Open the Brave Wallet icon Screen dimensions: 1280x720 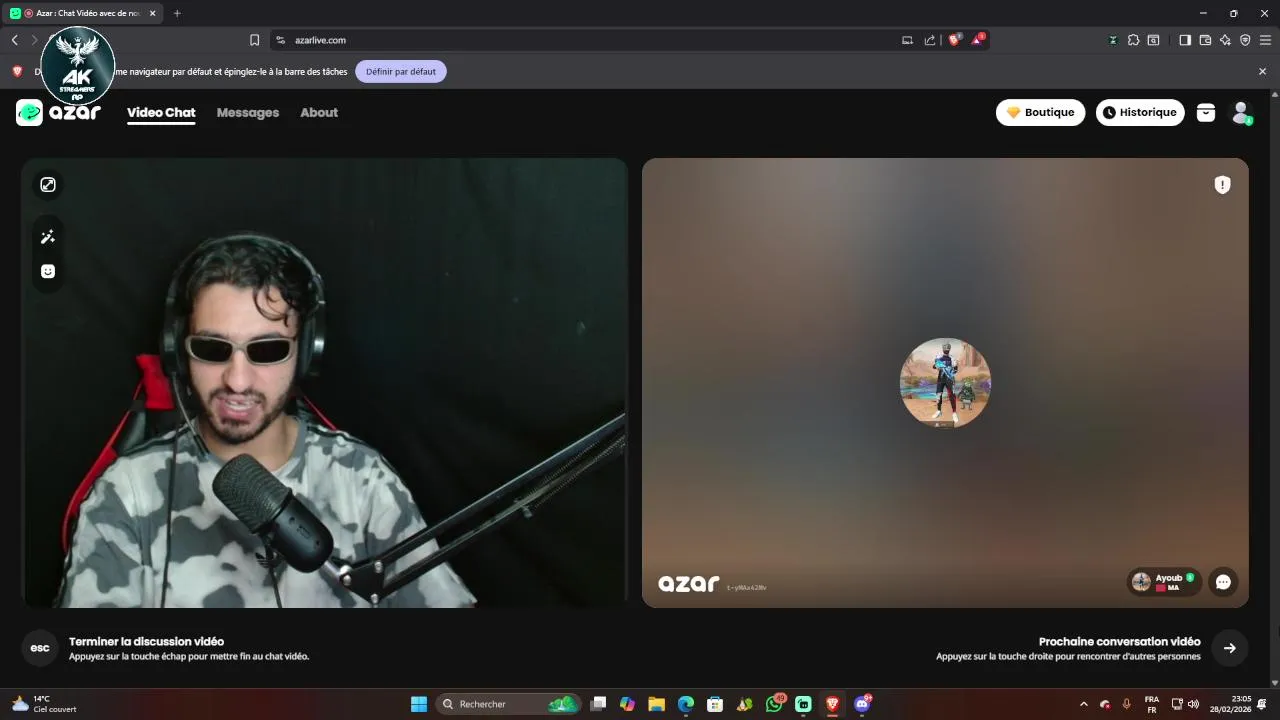click(x=1205, y=40)
